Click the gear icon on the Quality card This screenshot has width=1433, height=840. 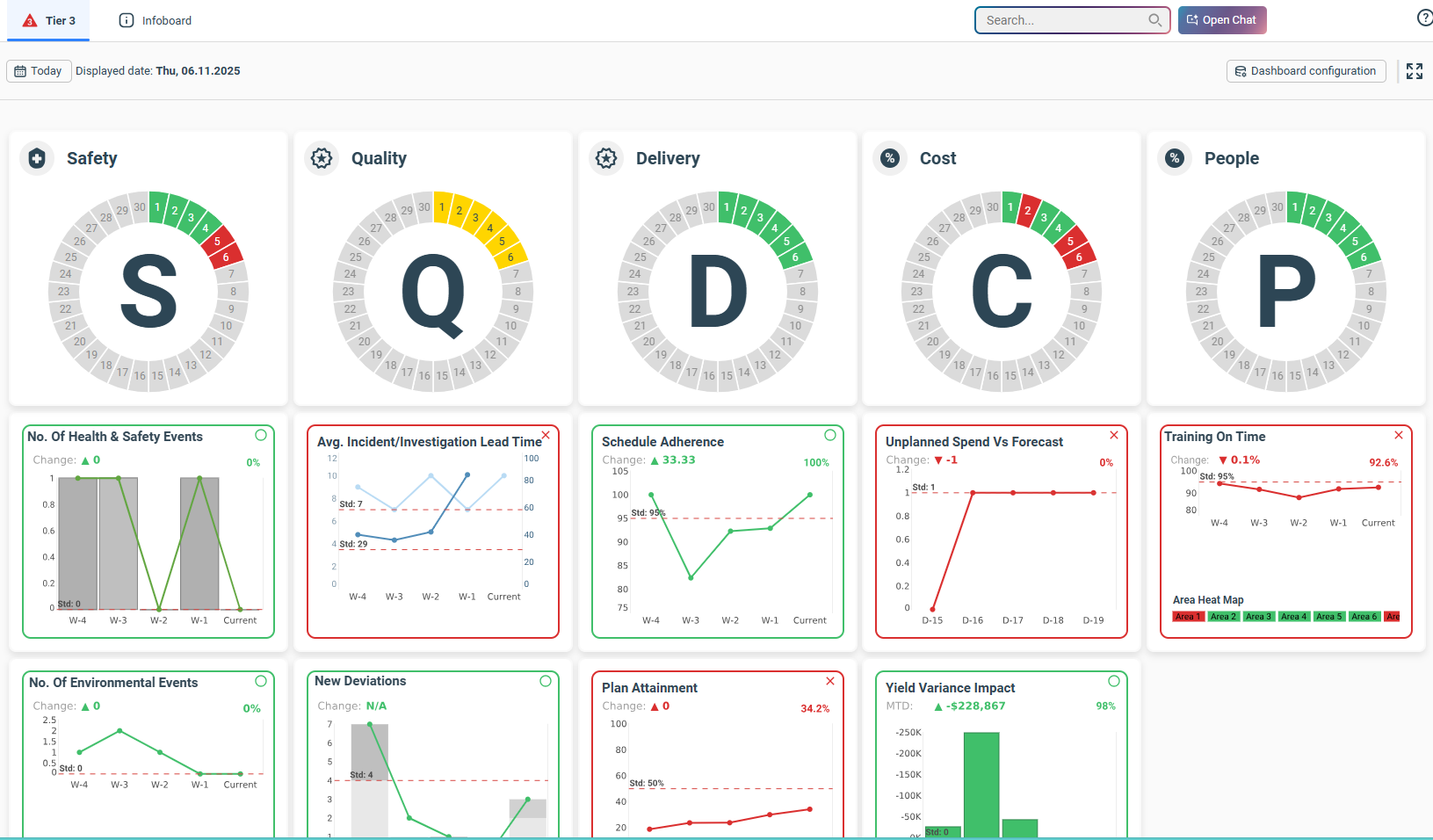322,158
